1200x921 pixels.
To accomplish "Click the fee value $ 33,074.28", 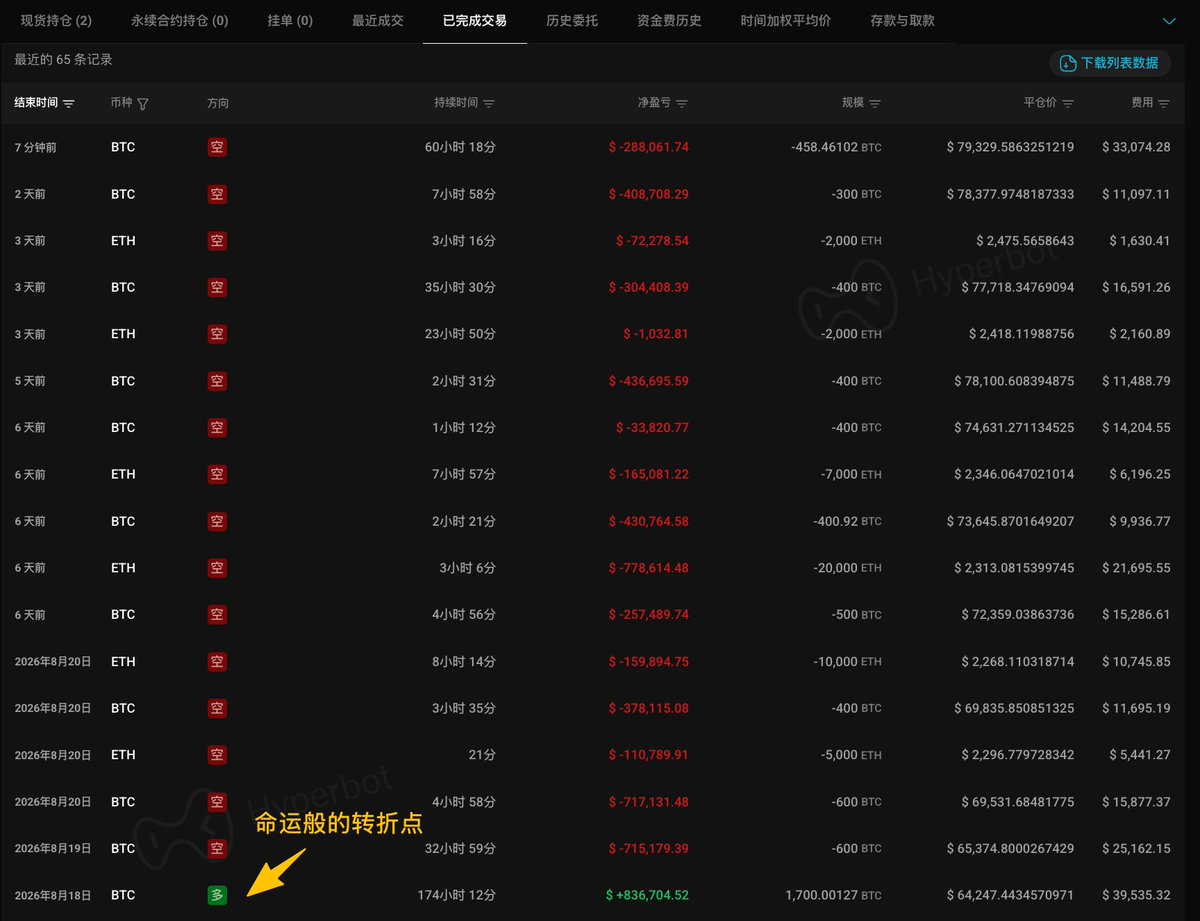I will pos(1136,147).
